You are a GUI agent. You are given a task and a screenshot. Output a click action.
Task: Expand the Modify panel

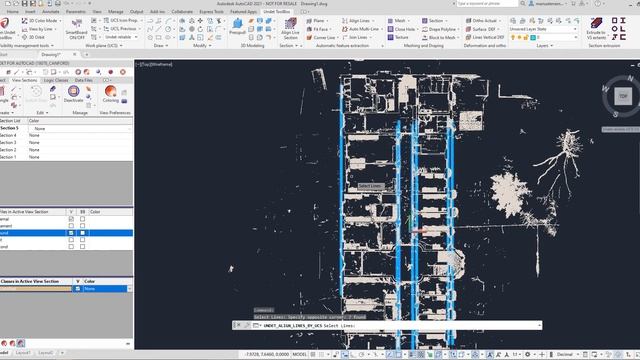click(x=202, y=45)
